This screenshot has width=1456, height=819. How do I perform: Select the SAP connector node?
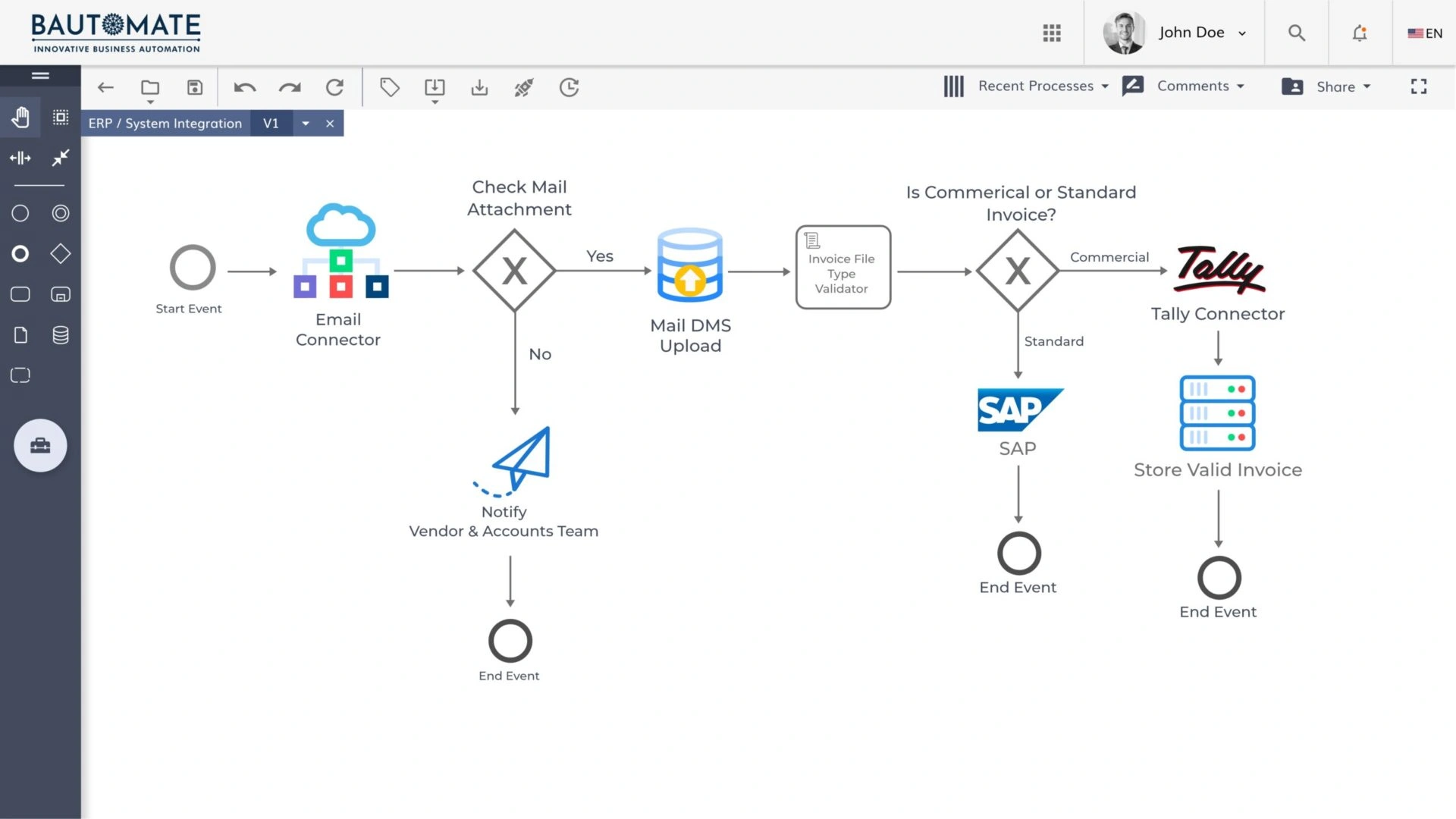pos(1020,409)
